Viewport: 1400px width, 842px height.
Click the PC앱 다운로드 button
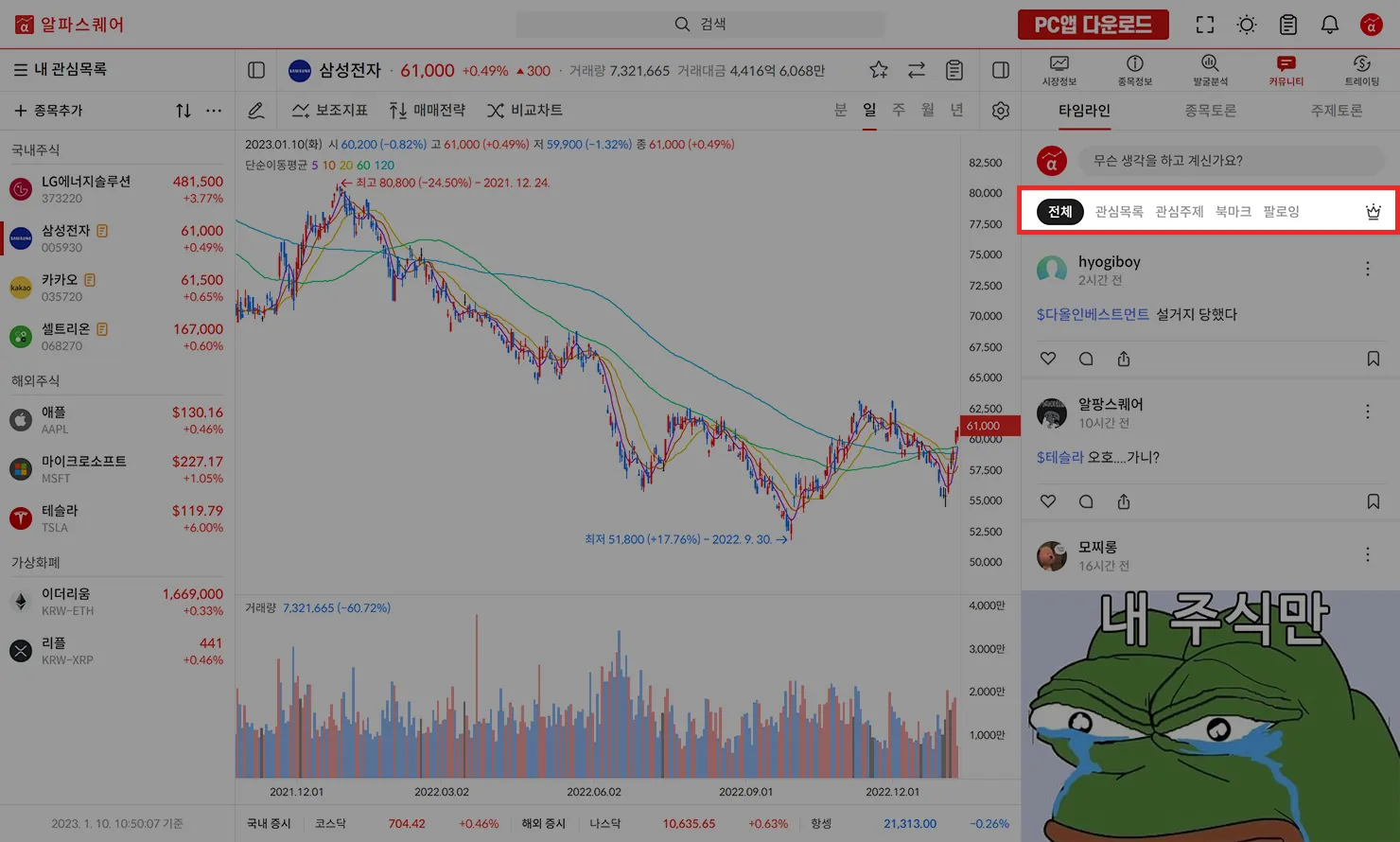coord(1094,25)
